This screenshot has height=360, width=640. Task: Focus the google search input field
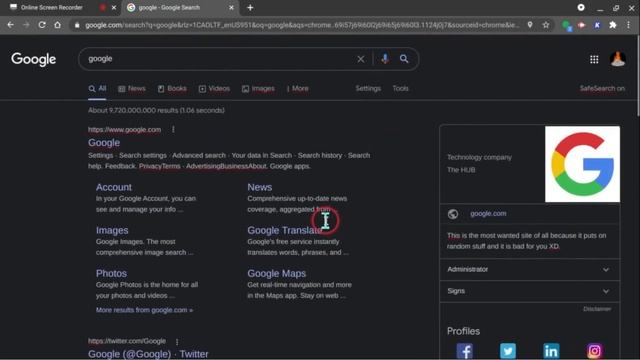(x=220, y=59)
